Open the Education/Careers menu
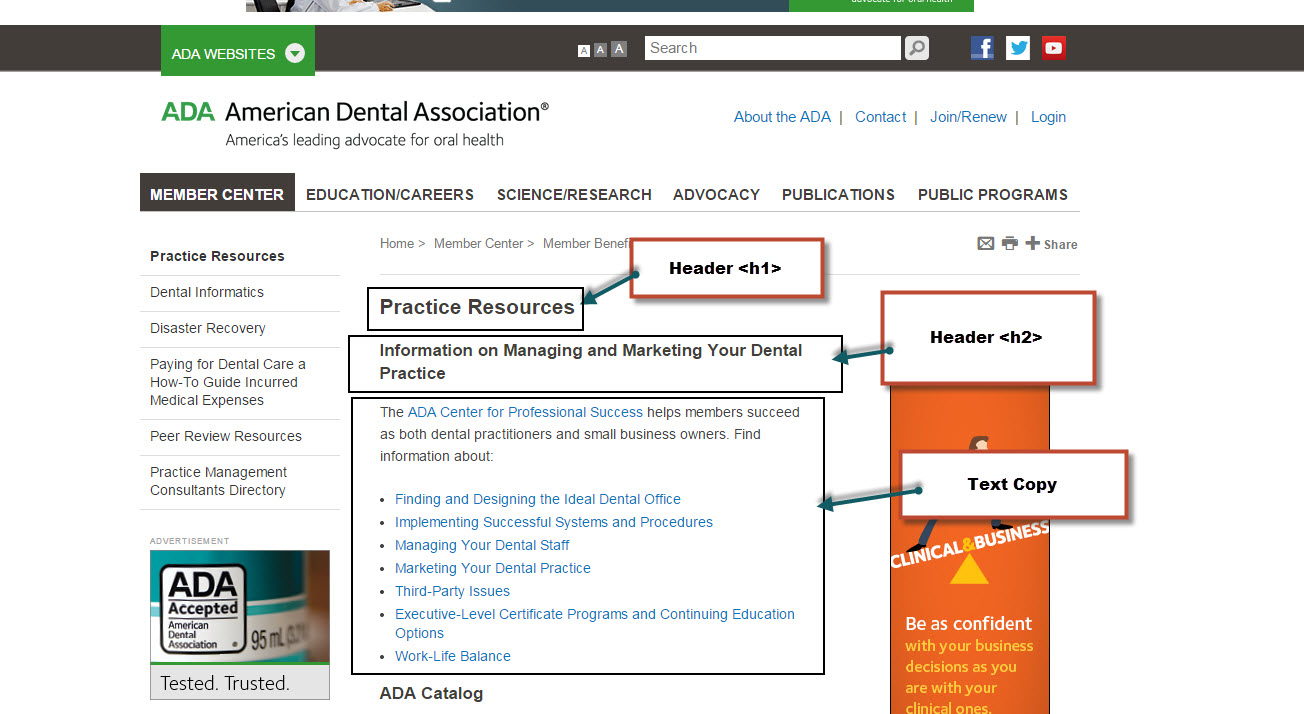This screenshot has height=714, width=1304. [390, 195]
